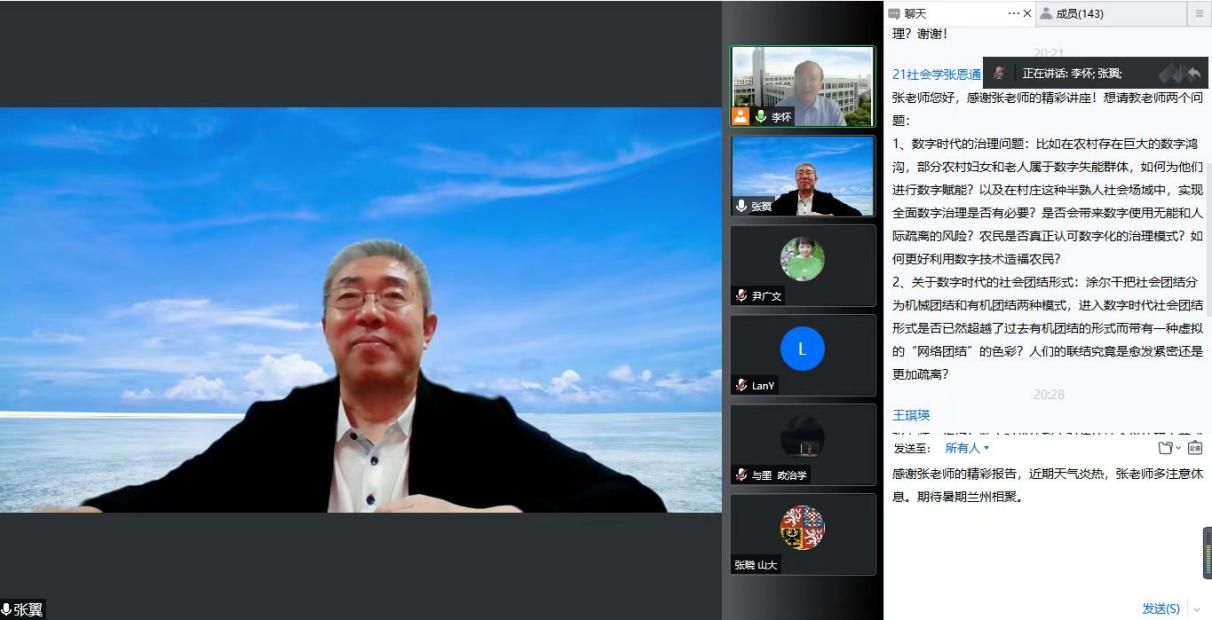1212x620 pixels.
Task: Click the green microphone on 李怀's tile
Action: [761, 117]
